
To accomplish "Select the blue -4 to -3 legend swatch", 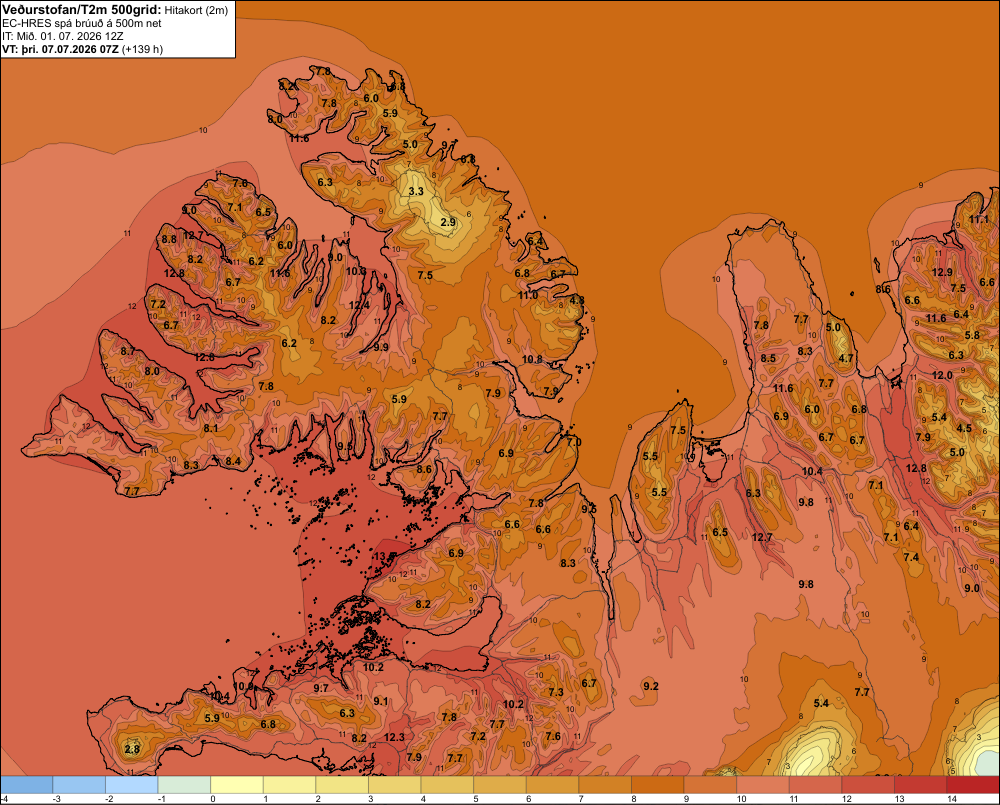I will (26, 785).
